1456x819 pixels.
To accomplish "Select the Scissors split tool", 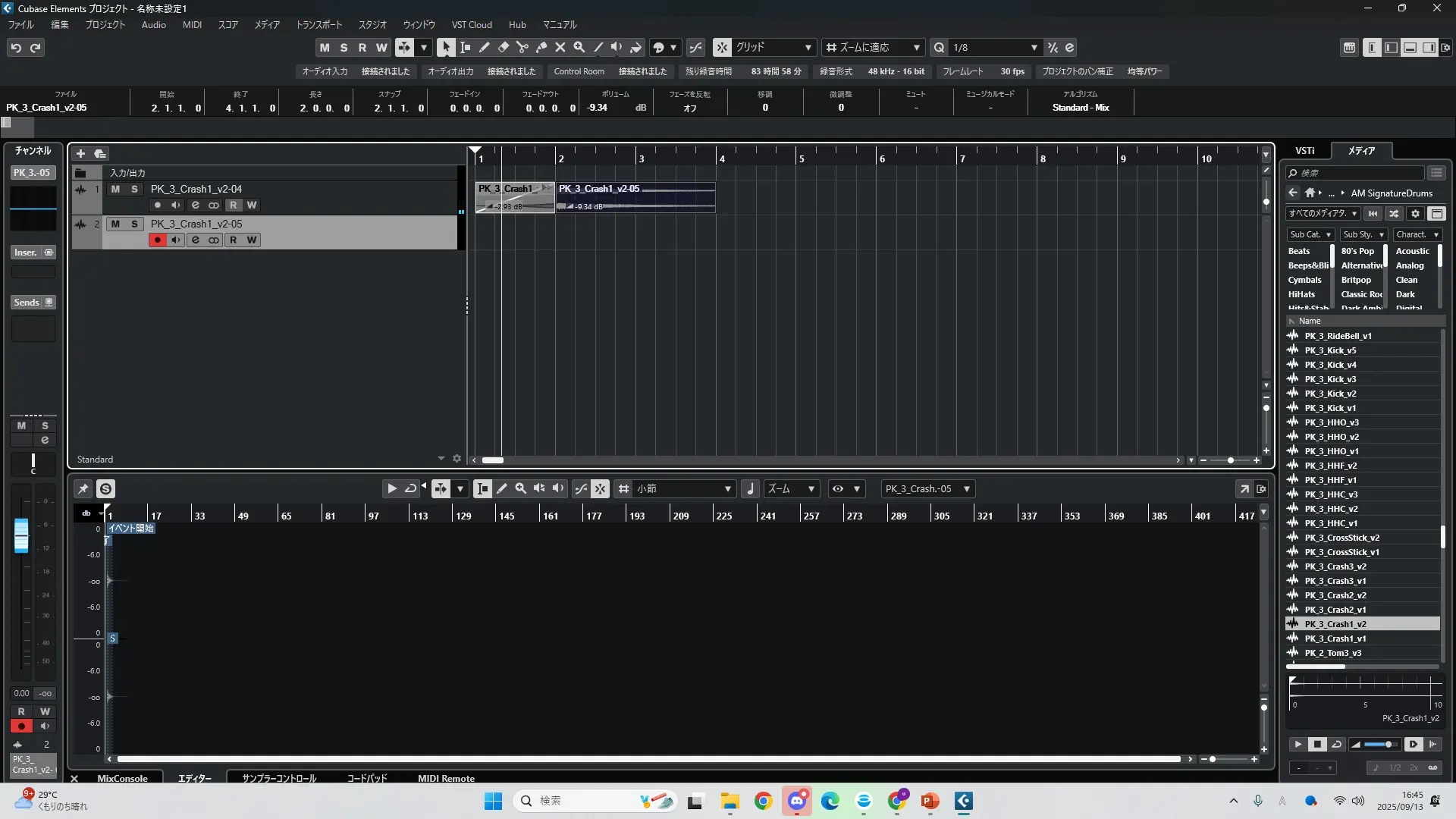I will pos(522,47).
